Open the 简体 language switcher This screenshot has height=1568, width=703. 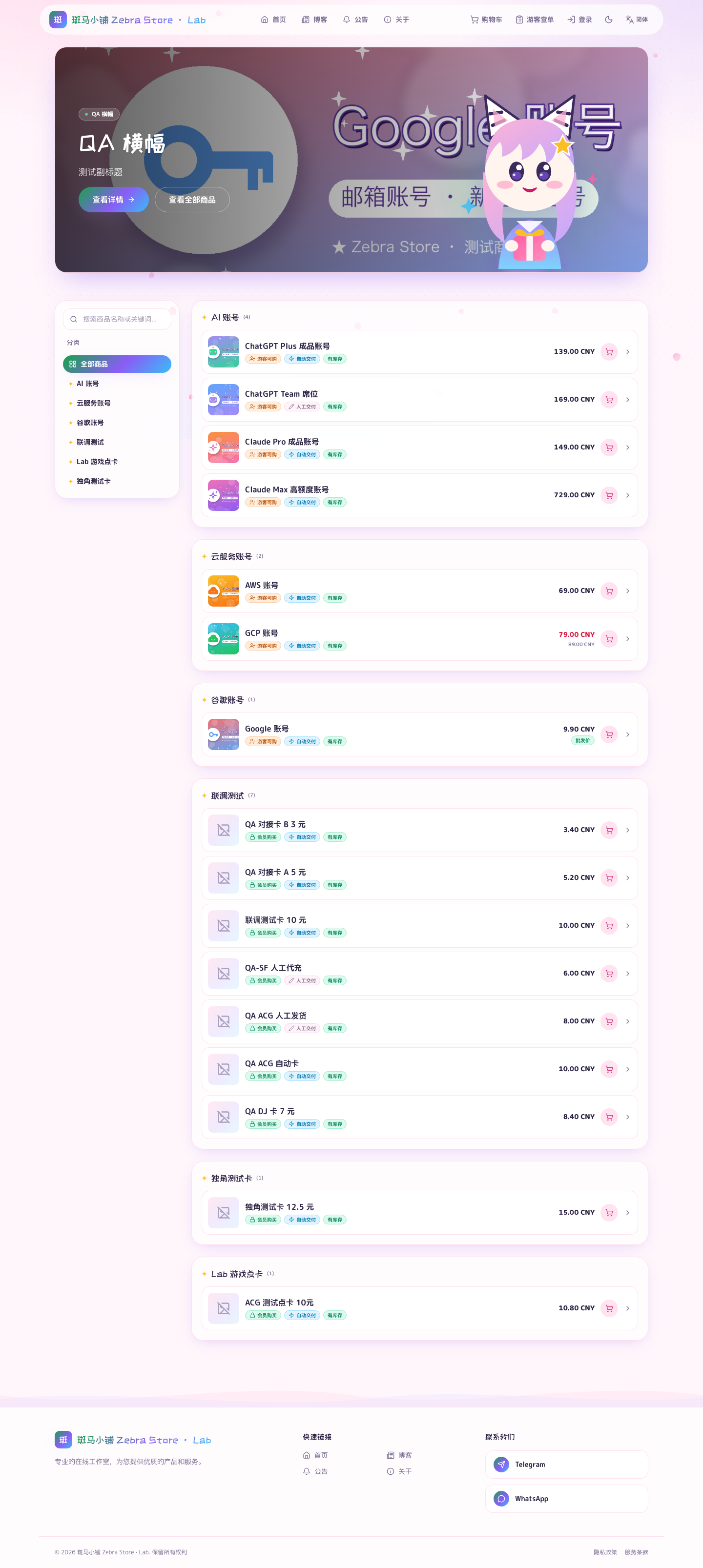(637, 20)
